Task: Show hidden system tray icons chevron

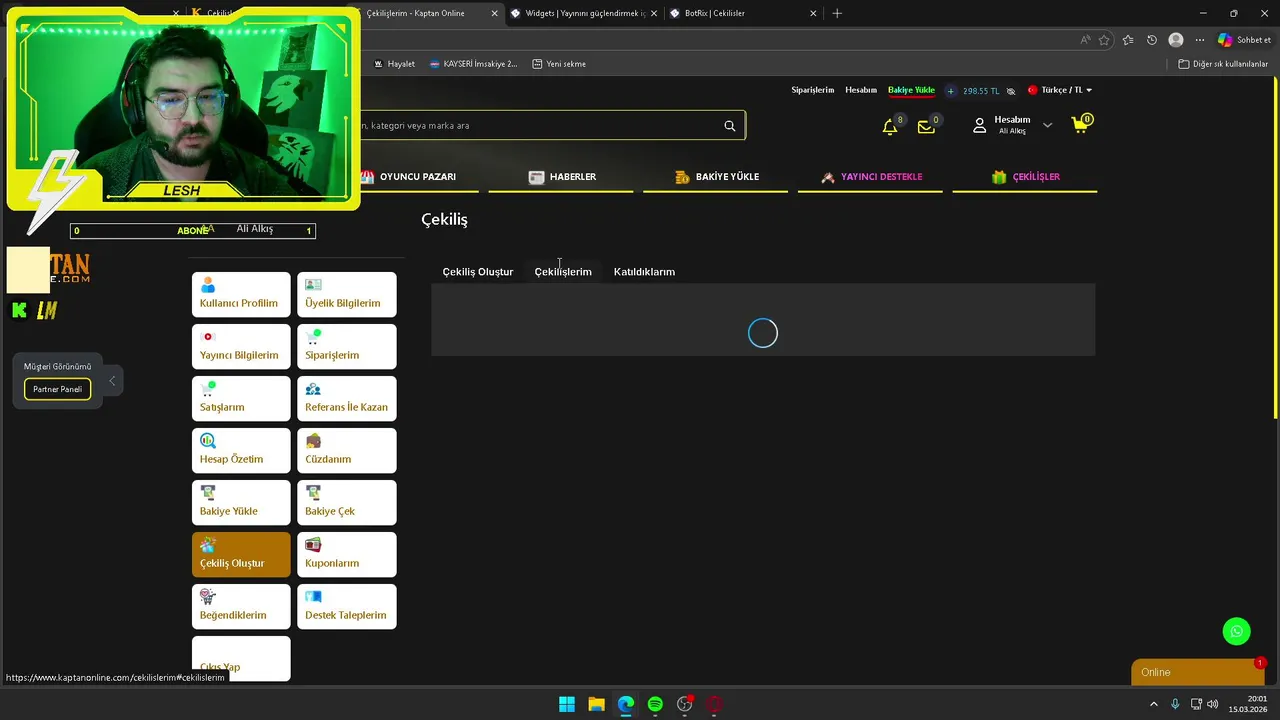Action: [1154, 704]
